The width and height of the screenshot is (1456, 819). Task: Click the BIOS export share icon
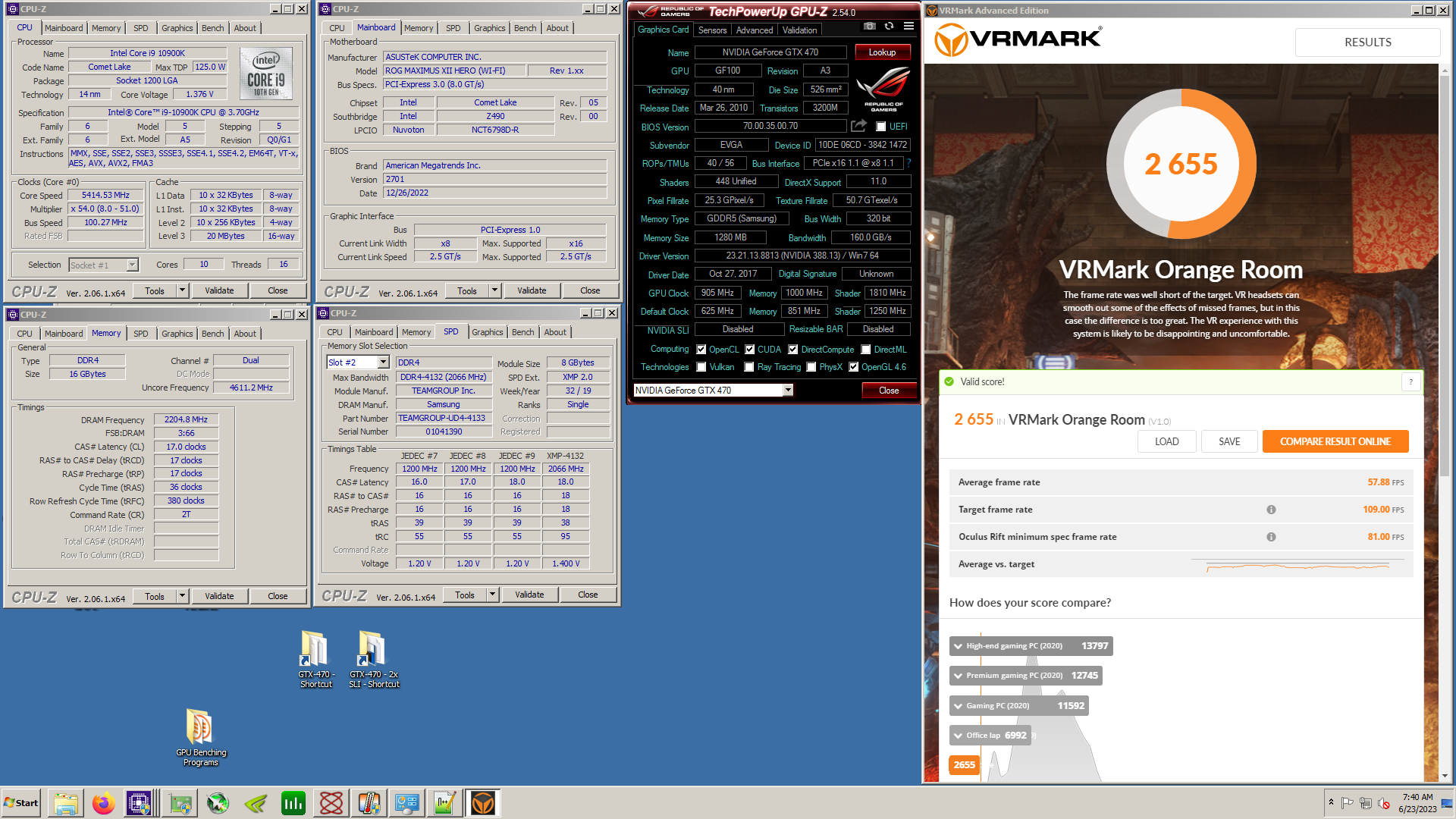(x=858, y=126)
